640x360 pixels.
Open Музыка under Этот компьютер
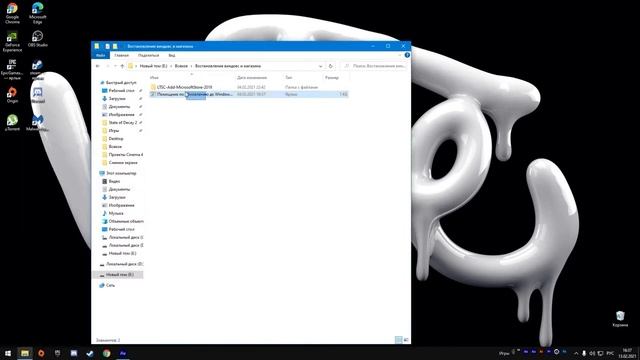[116, 213]
